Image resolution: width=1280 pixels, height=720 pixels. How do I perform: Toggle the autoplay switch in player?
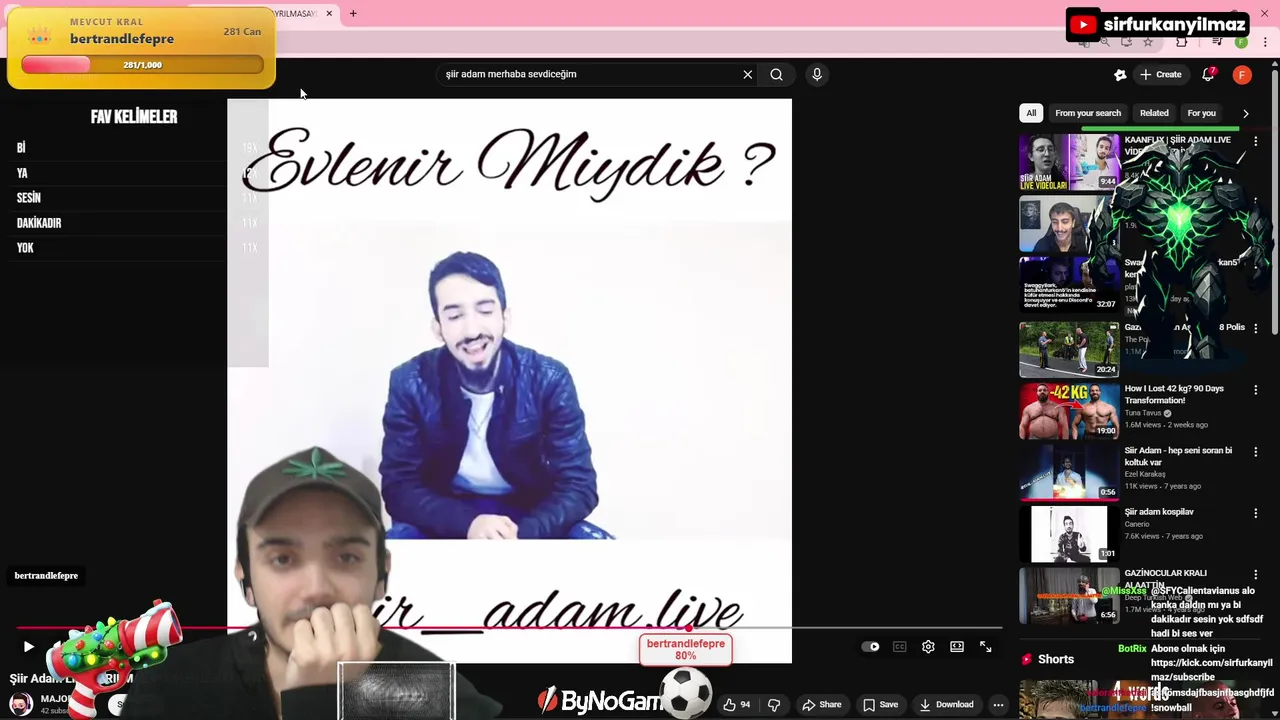click(x=871, y=647)
